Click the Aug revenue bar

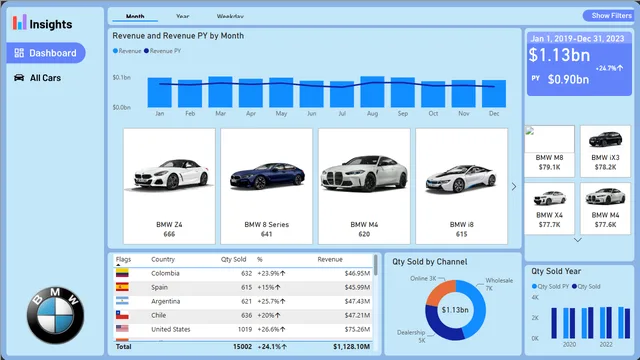click(372, 92)
